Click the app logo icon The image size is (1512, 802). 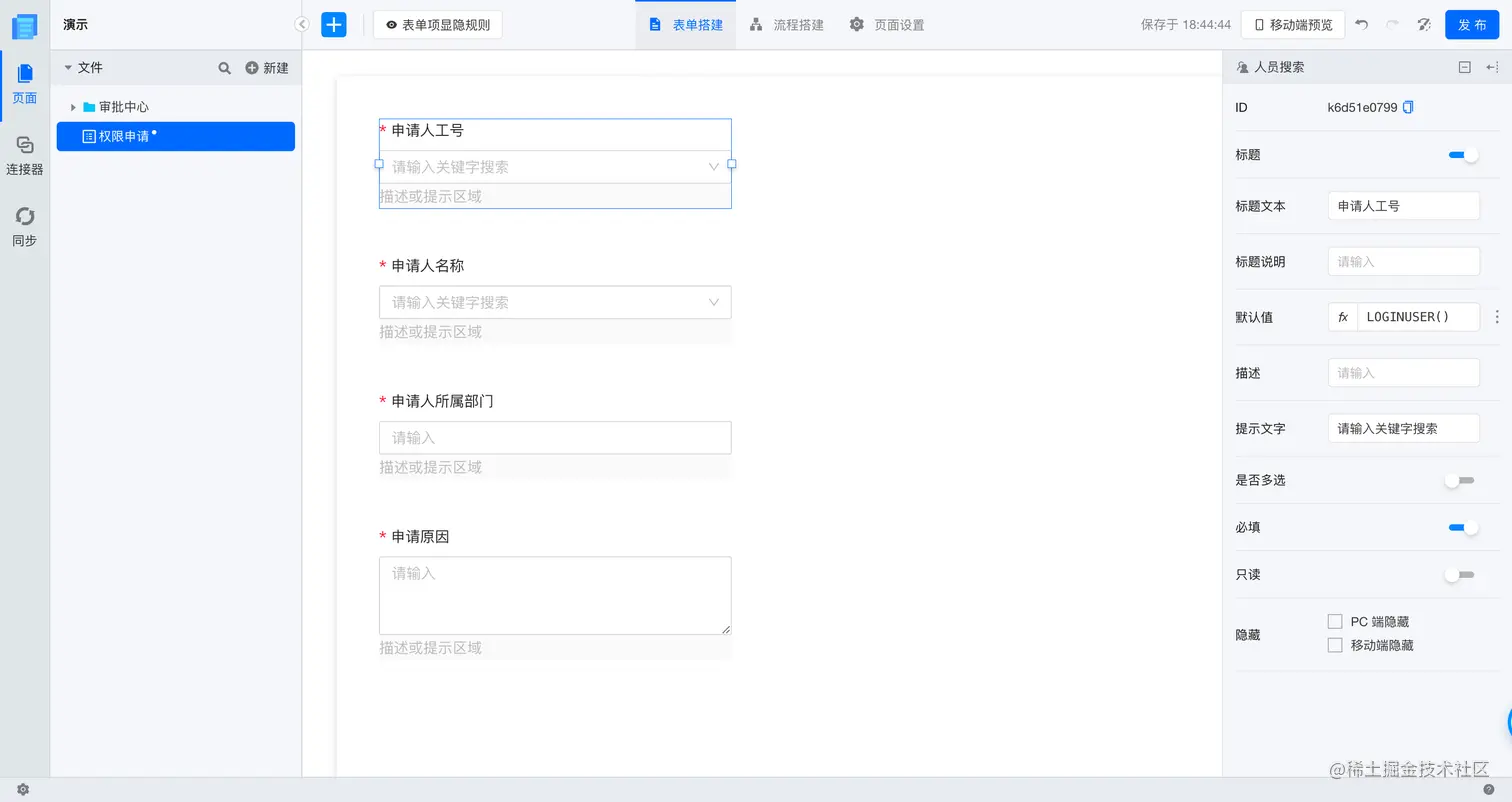(24, 26)
